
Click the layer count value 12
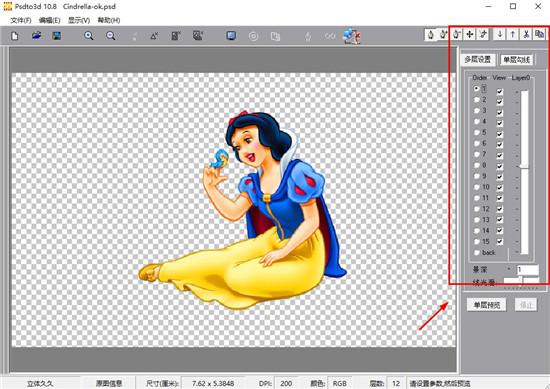pos(396,383)
